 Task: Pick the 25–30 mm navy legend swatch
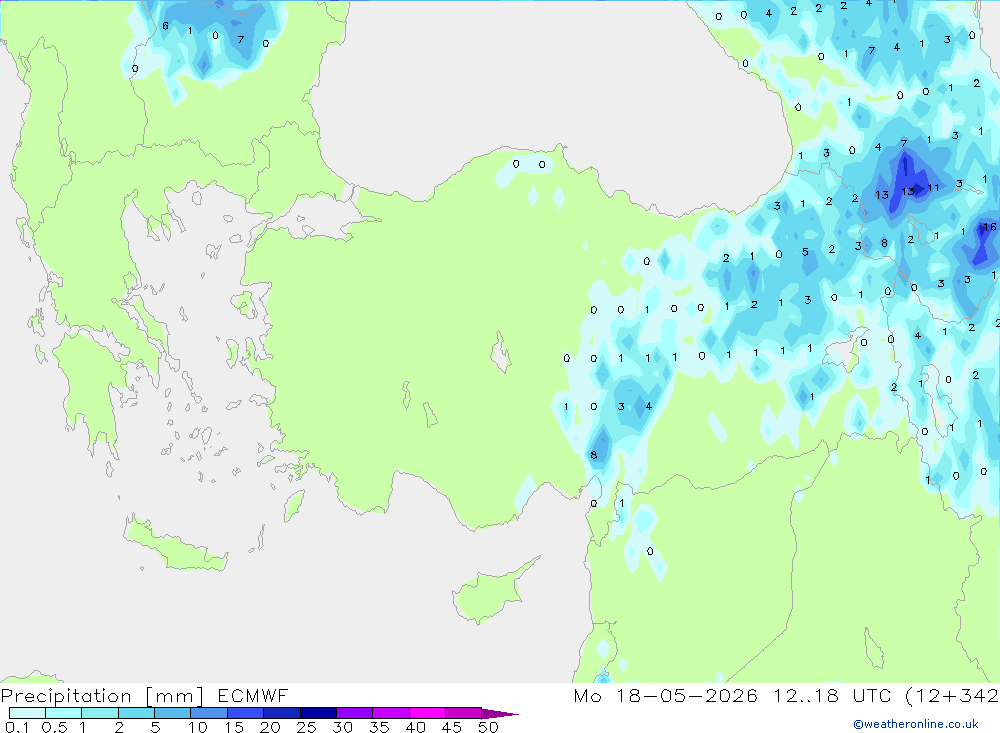(318, 713)
